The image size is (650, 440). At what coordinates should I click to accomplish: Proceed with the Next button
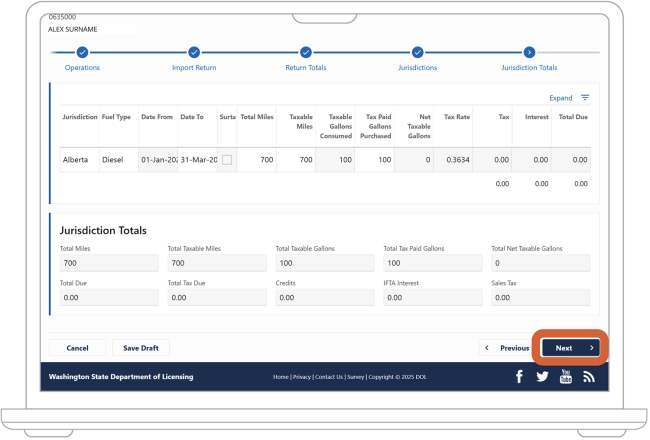coord(570,348)
